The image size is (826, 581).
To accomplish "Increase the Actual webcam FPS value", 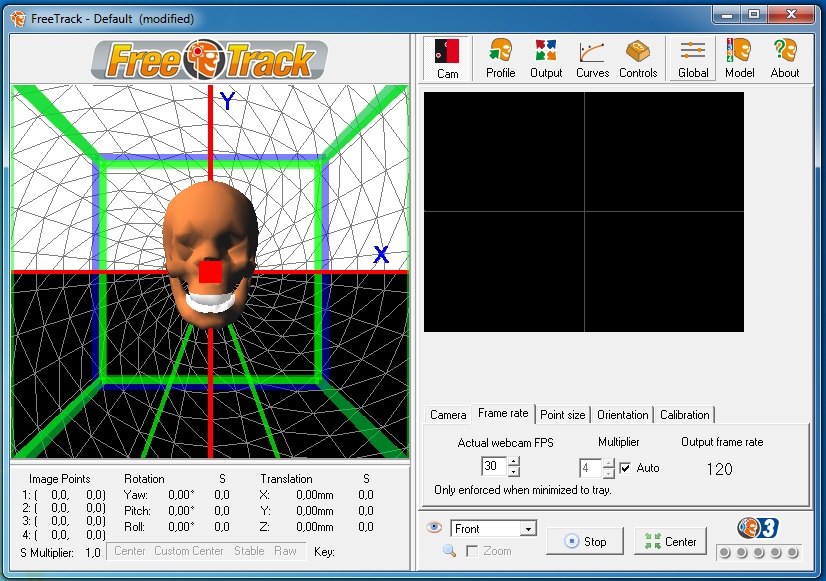I will click(514, 461).
